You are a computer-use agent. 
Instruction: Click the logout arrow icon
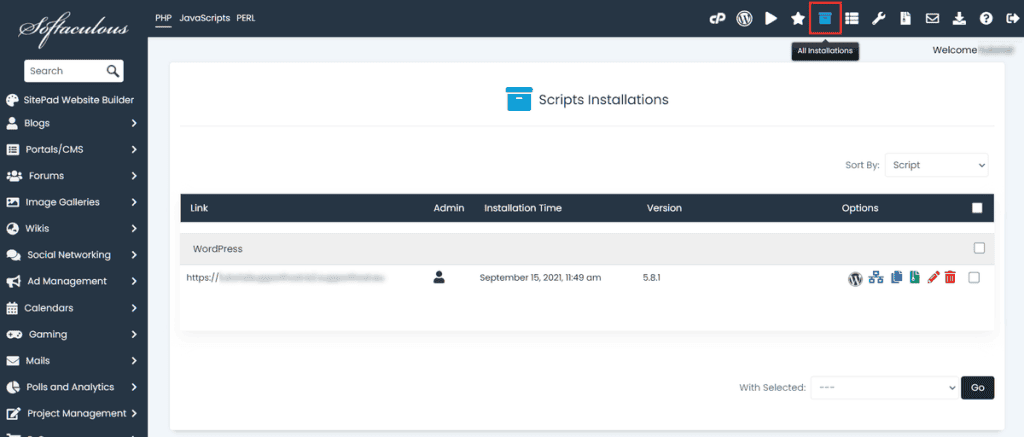[x=1012, y=18]
